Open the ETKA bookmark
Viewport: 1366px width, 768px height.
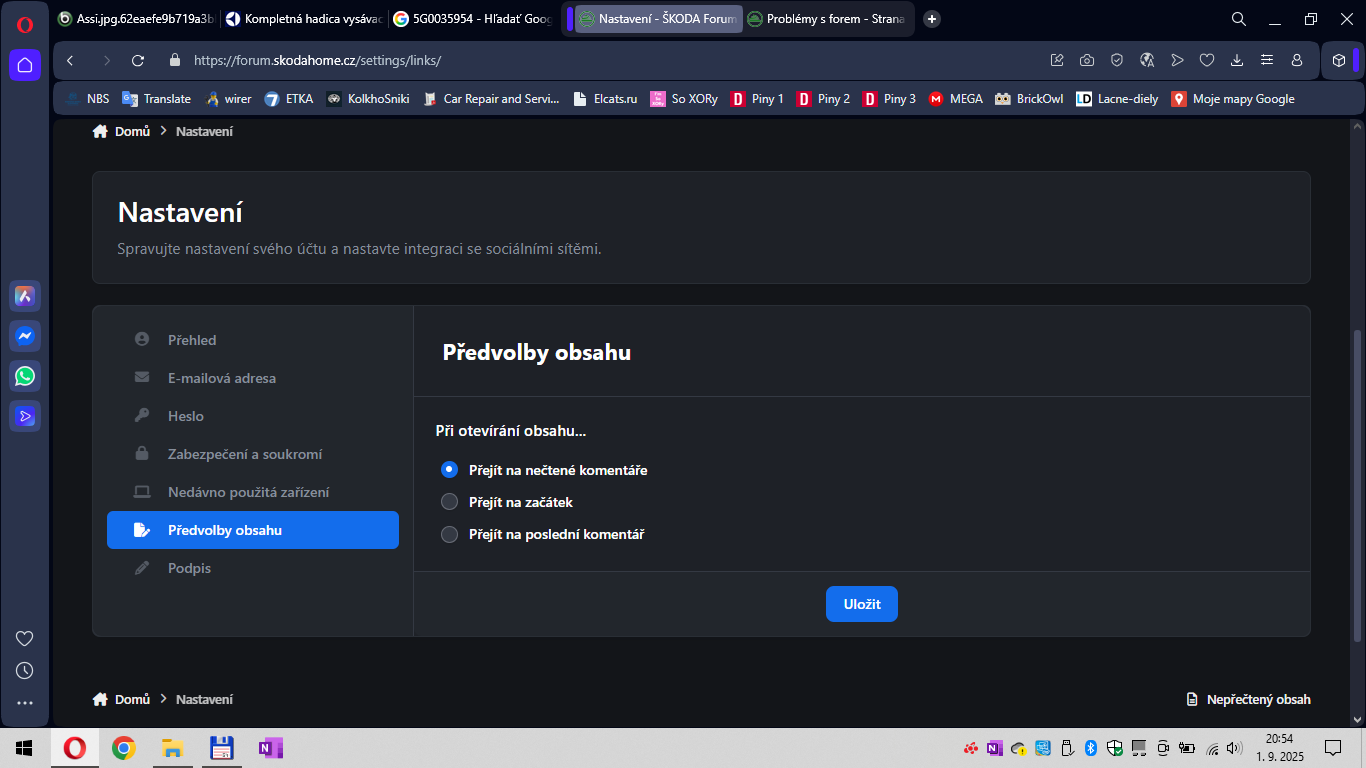click(289, 99)
